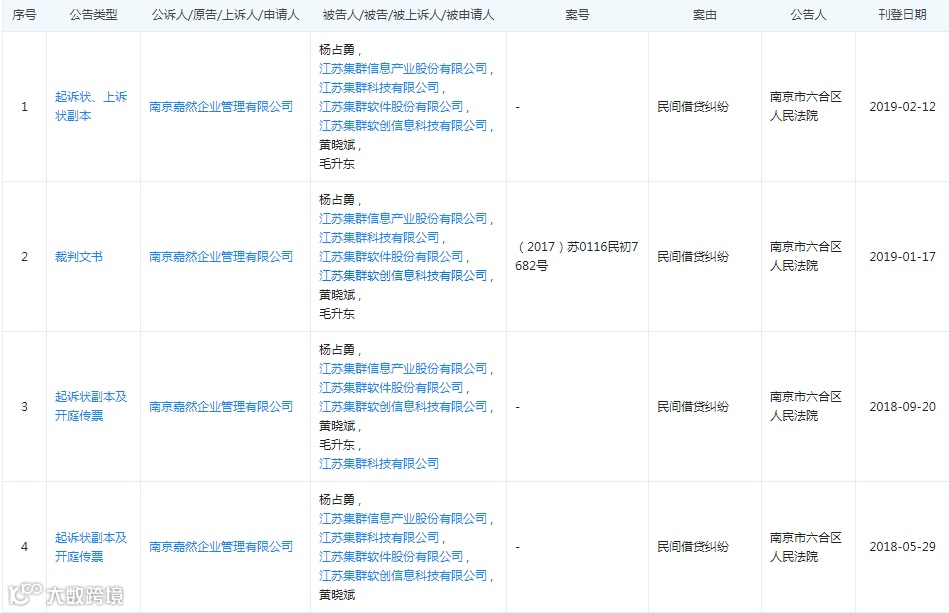Open 江苏集群软件股份有限公司 in row 3

391,387
